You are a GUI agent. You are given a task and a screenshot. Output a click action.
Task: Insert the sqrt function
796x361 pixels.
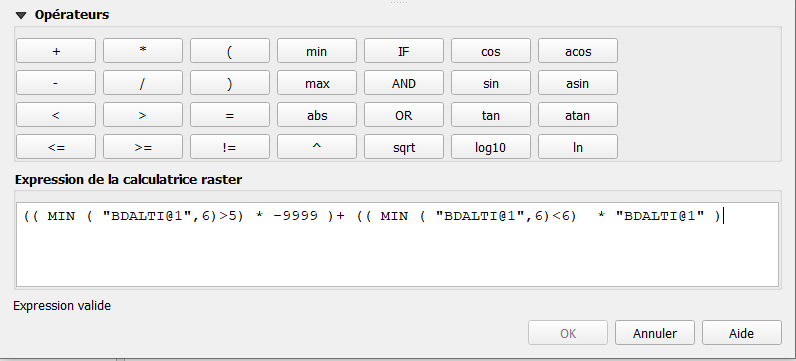pos(404,147)
